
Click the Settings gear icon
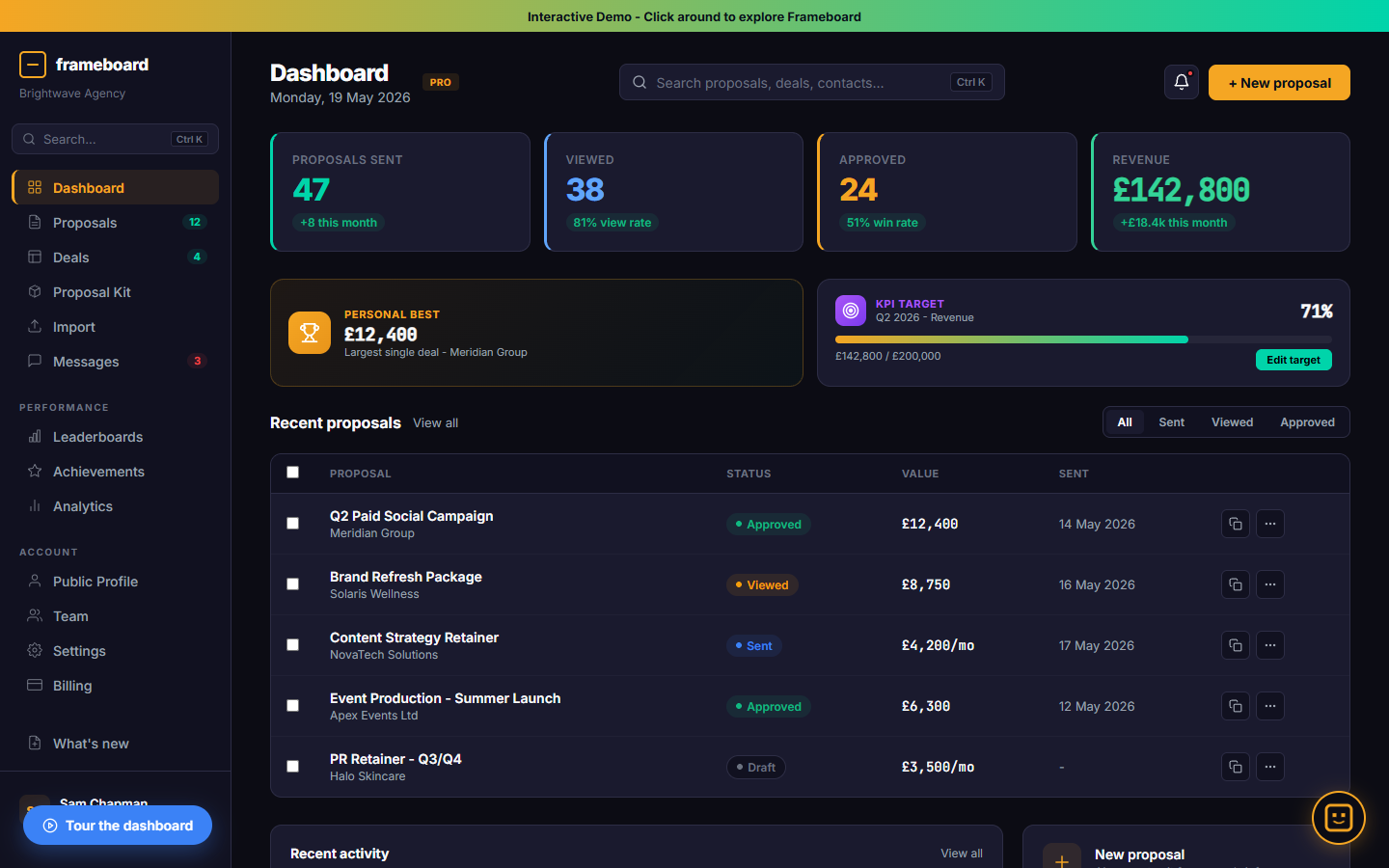(x=35, y=650)
